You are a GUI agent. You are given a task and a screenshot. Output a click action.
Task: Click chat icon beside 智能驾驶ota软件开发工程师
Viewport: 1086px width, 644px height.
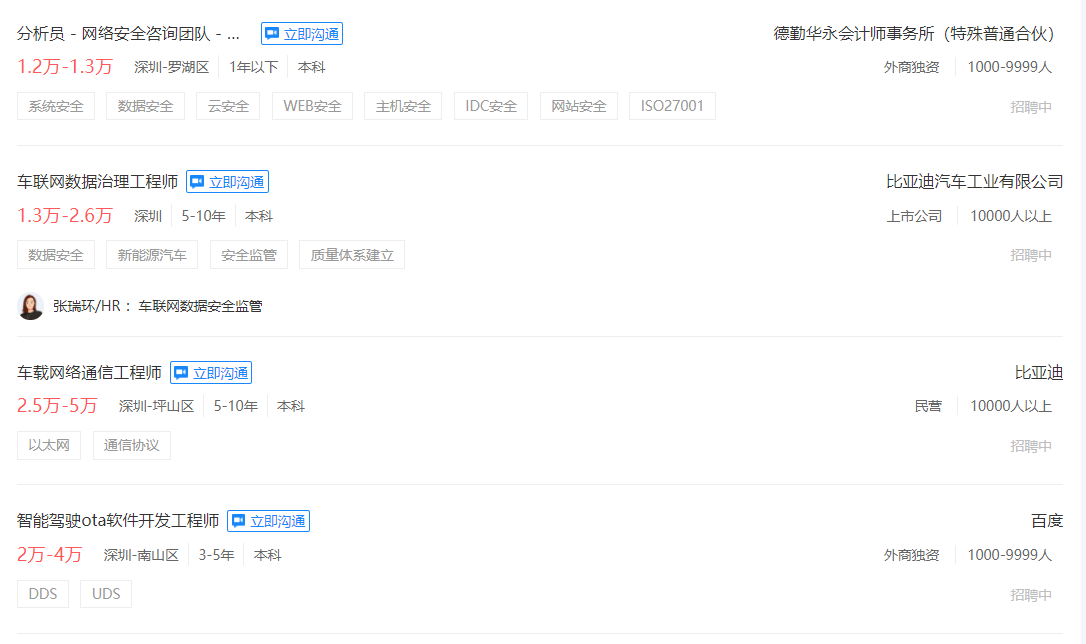pos(238,521)
